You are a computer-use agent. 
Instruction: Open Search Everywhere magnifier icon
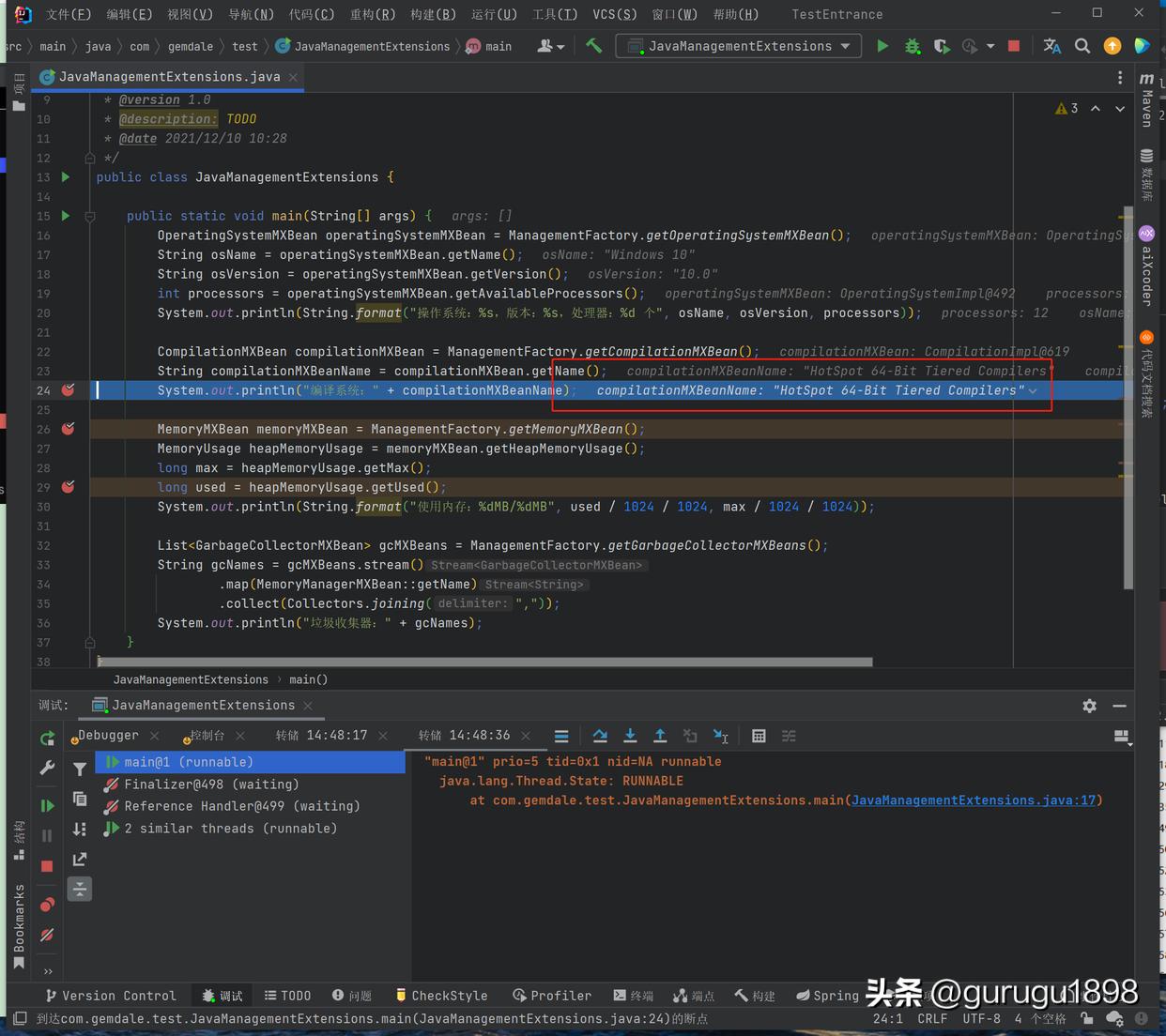point(1081,45)
